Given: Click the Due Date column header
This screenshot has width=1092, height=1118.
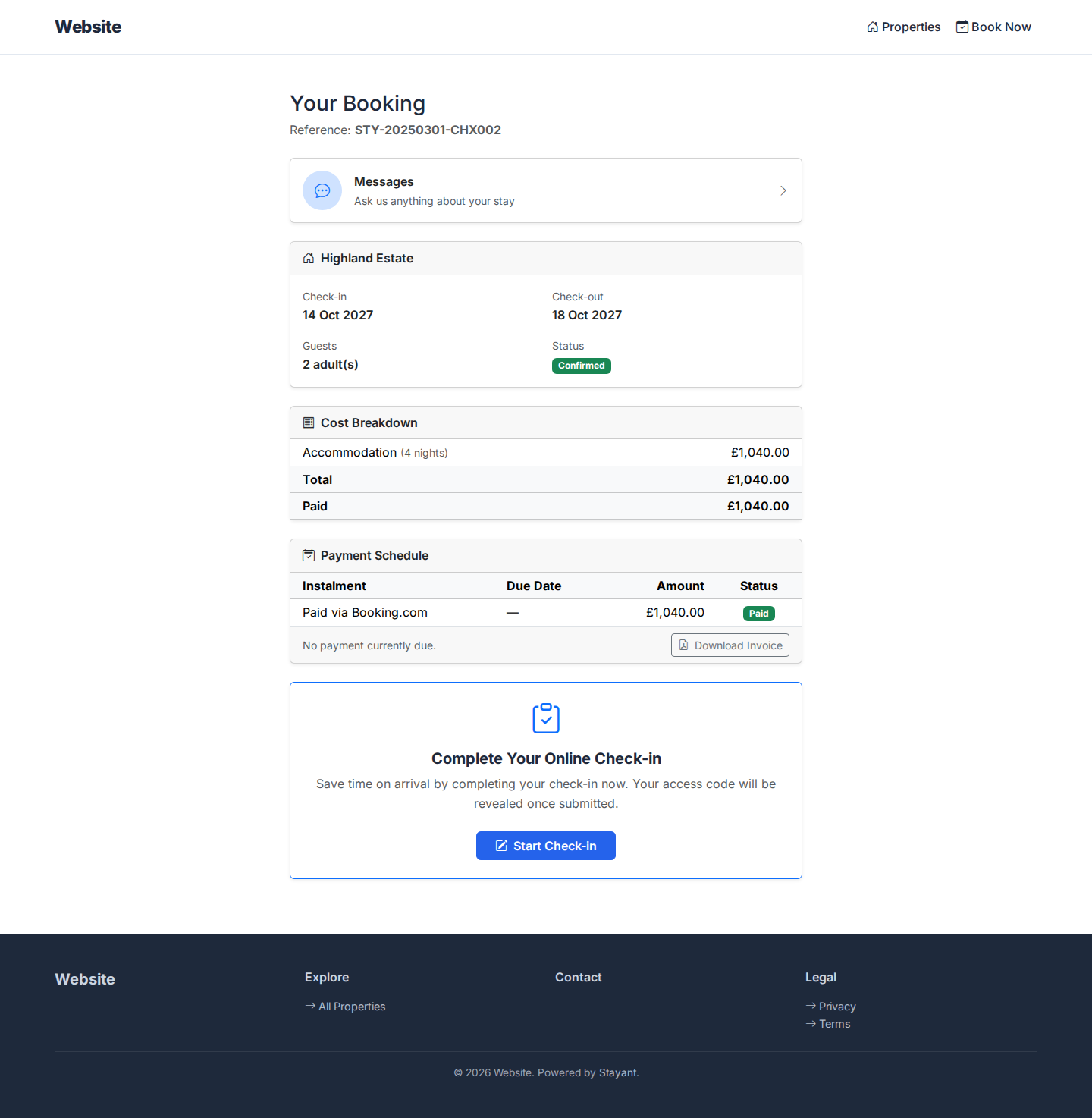Looking at the screenshot, I should (x=534, y=586).
